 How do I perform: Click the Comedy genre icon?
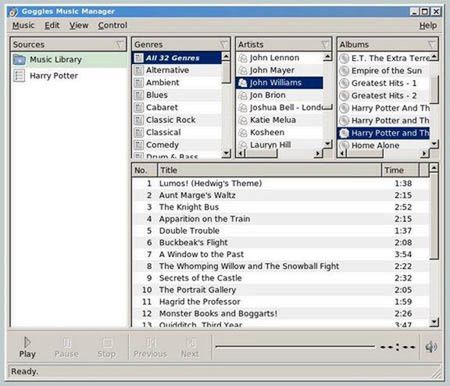coord(139,145)
